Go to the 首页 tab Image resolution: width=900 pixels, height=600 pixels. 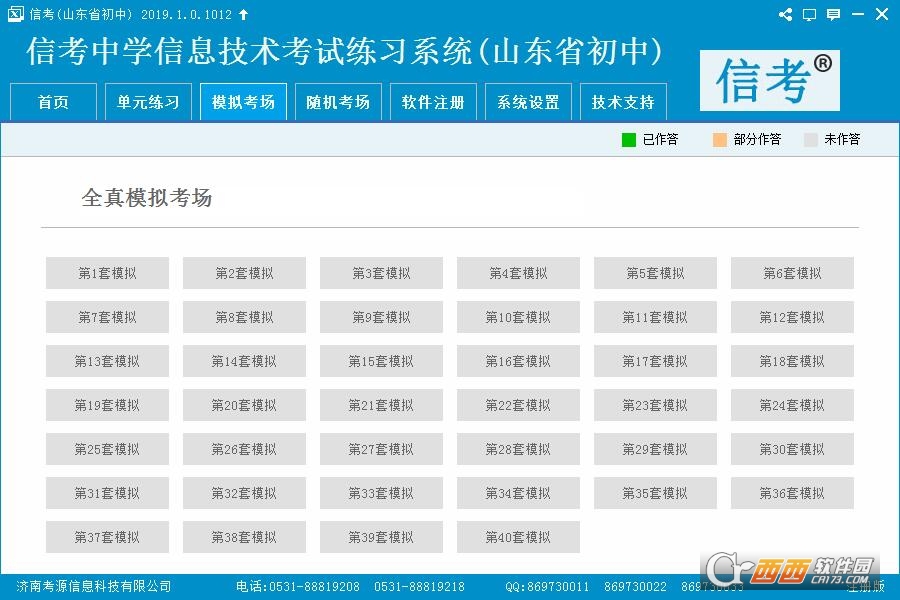coord(53,102)
